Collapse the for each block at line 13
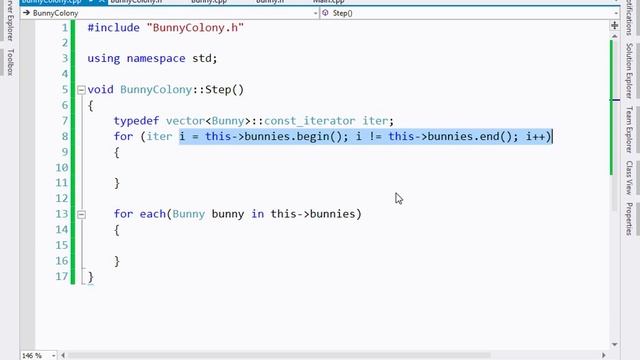This screenshot has width=640, height=360. pos(81,214)
